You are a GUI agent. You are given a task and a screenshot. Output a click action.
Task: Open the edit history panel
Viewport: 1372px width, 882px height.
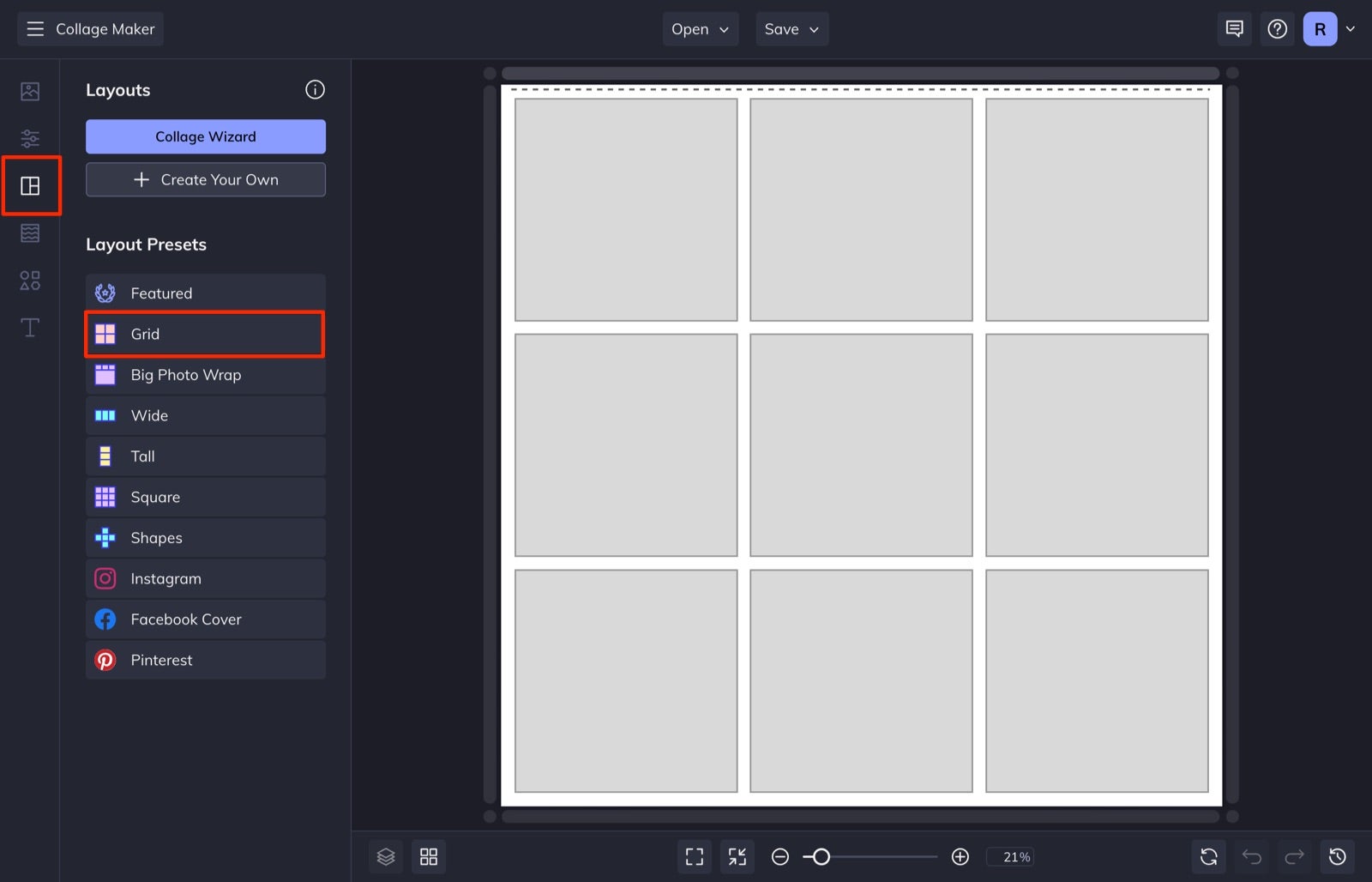[x=1338, y=856]
